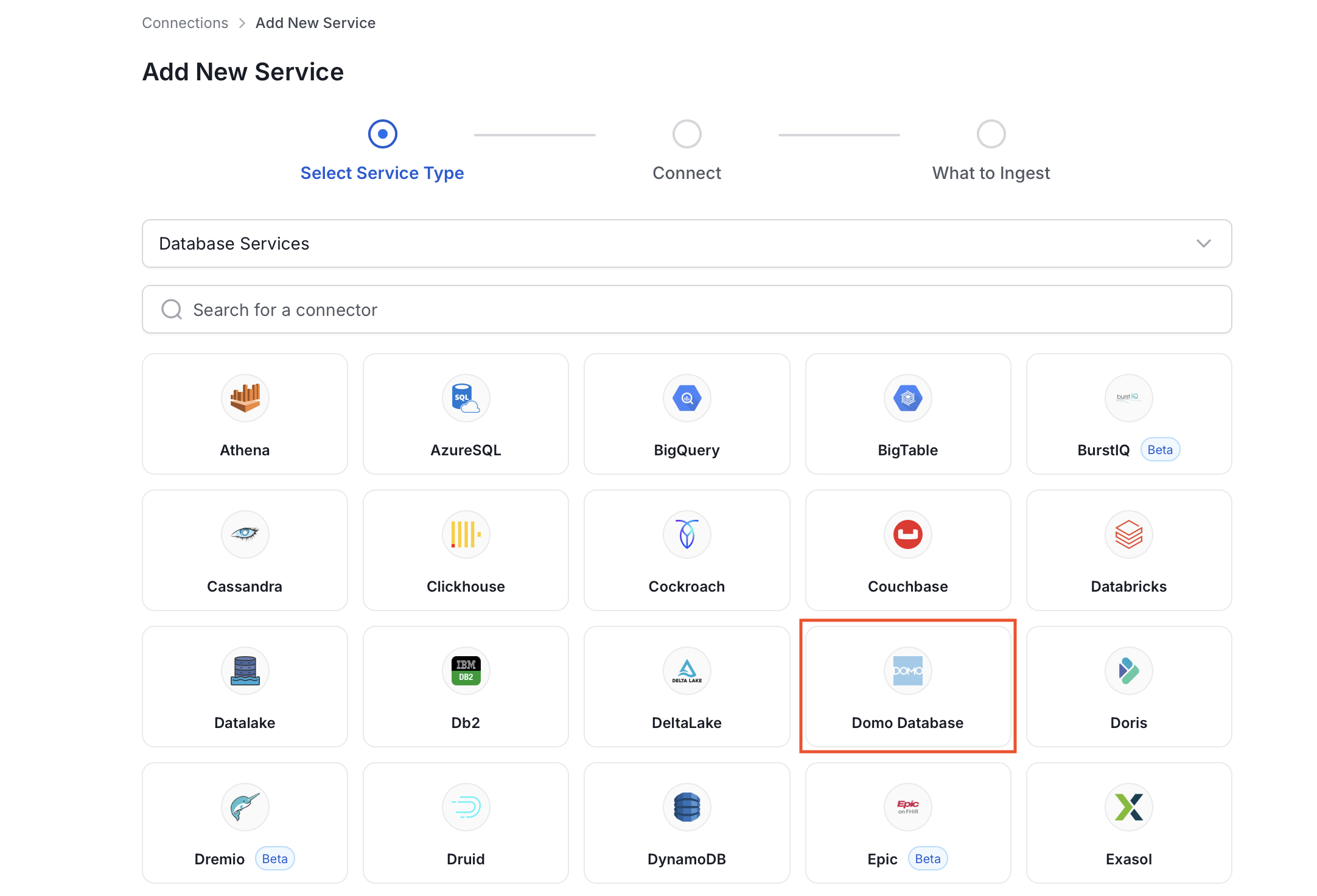This screenshot has width=1317, height=896.
Task: Click the DeltaLake card label
Action: click(x=686, y=723)
